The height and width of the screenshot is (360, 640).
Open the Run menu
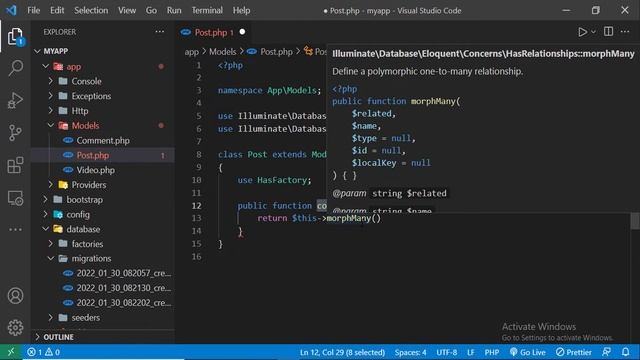[174, 10]
